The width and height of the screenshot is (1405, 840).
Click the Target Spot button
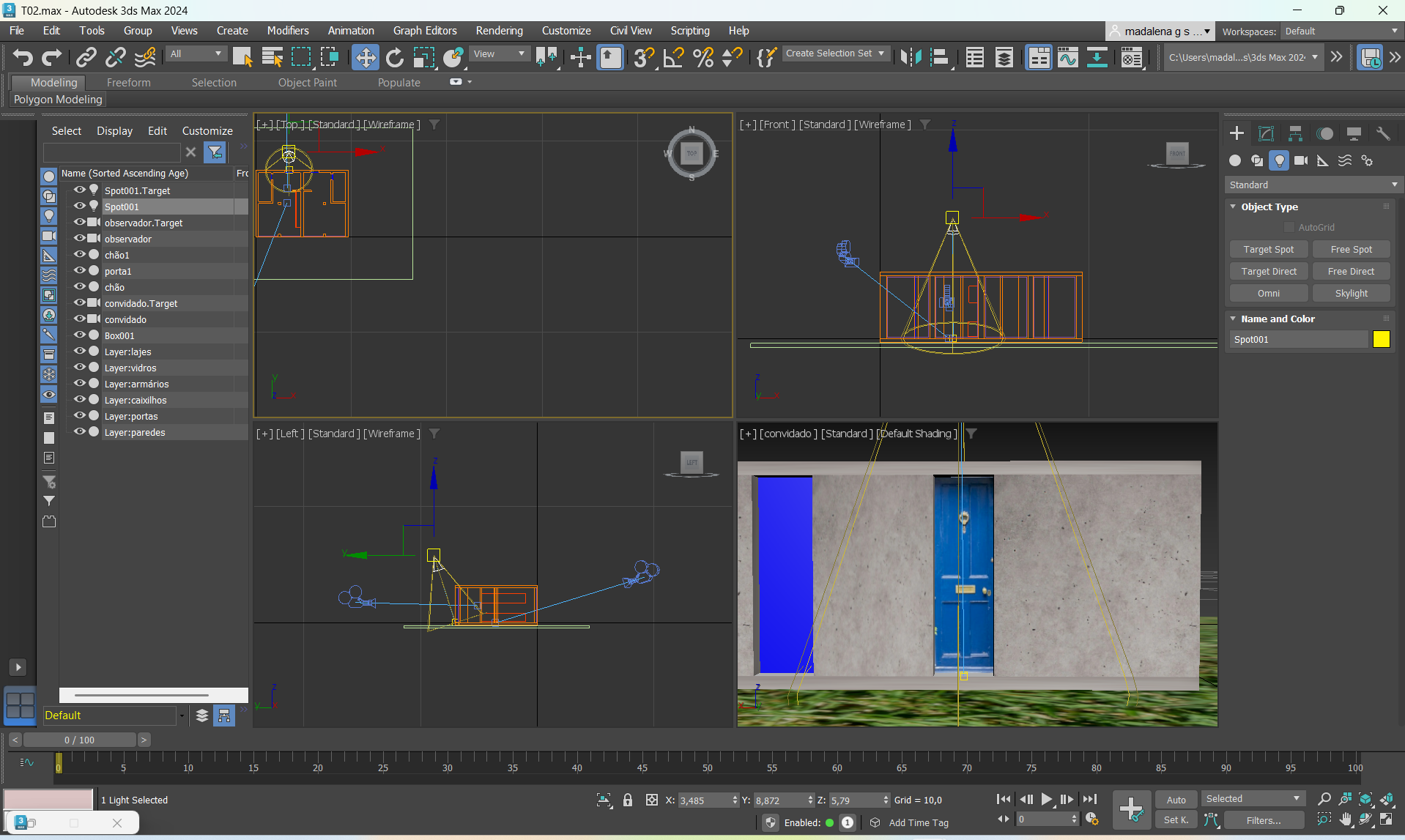pos(1268,250)
